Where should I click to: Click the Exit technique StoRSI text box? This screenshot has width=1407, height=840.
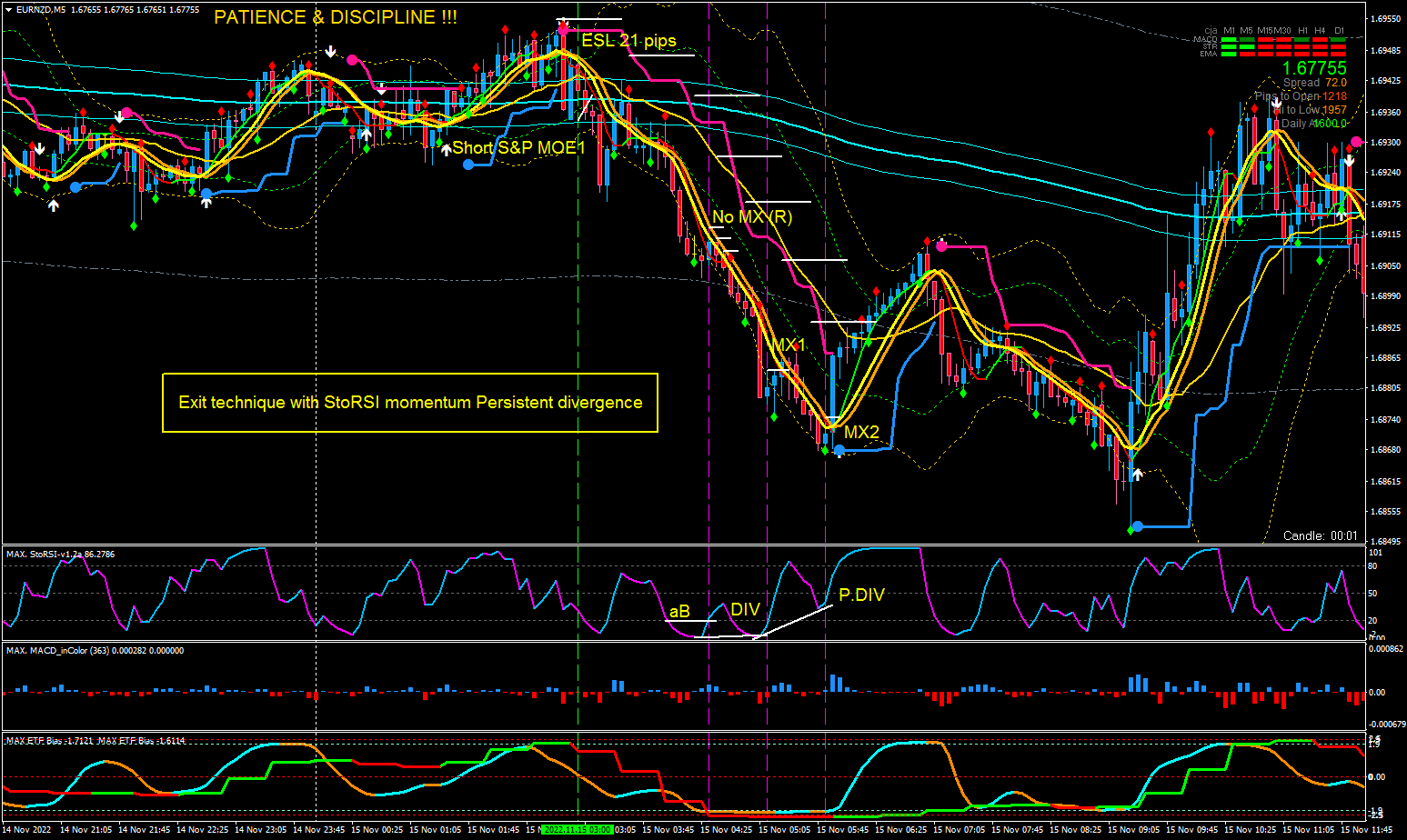(410, 402)
